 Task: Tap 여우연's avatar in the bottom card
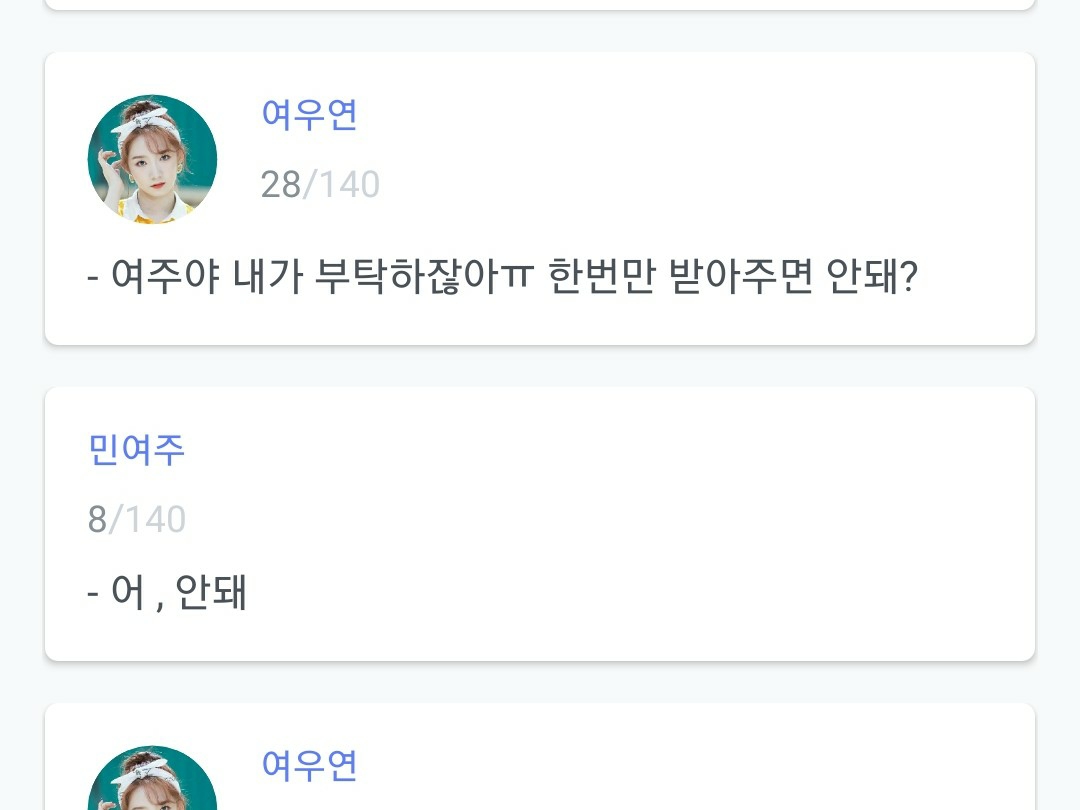coord(152,780)
